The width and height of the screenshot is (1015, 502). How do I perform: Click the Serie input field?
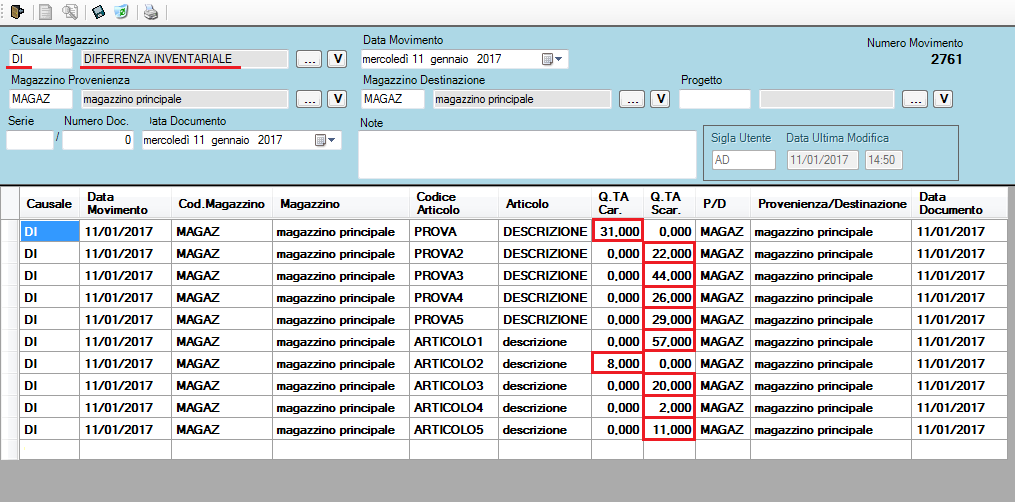pos(29,140)
